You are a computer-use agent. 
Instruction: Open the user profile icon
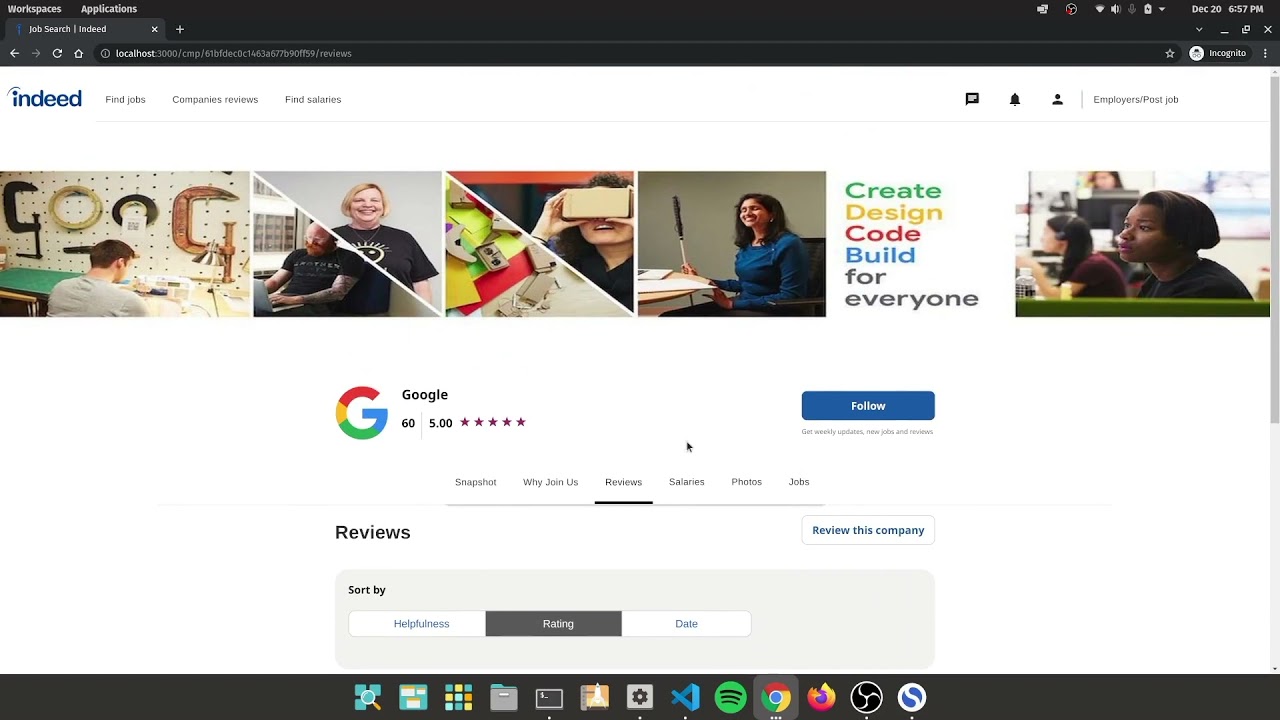pyautogui.click(x=1057, y=99)
